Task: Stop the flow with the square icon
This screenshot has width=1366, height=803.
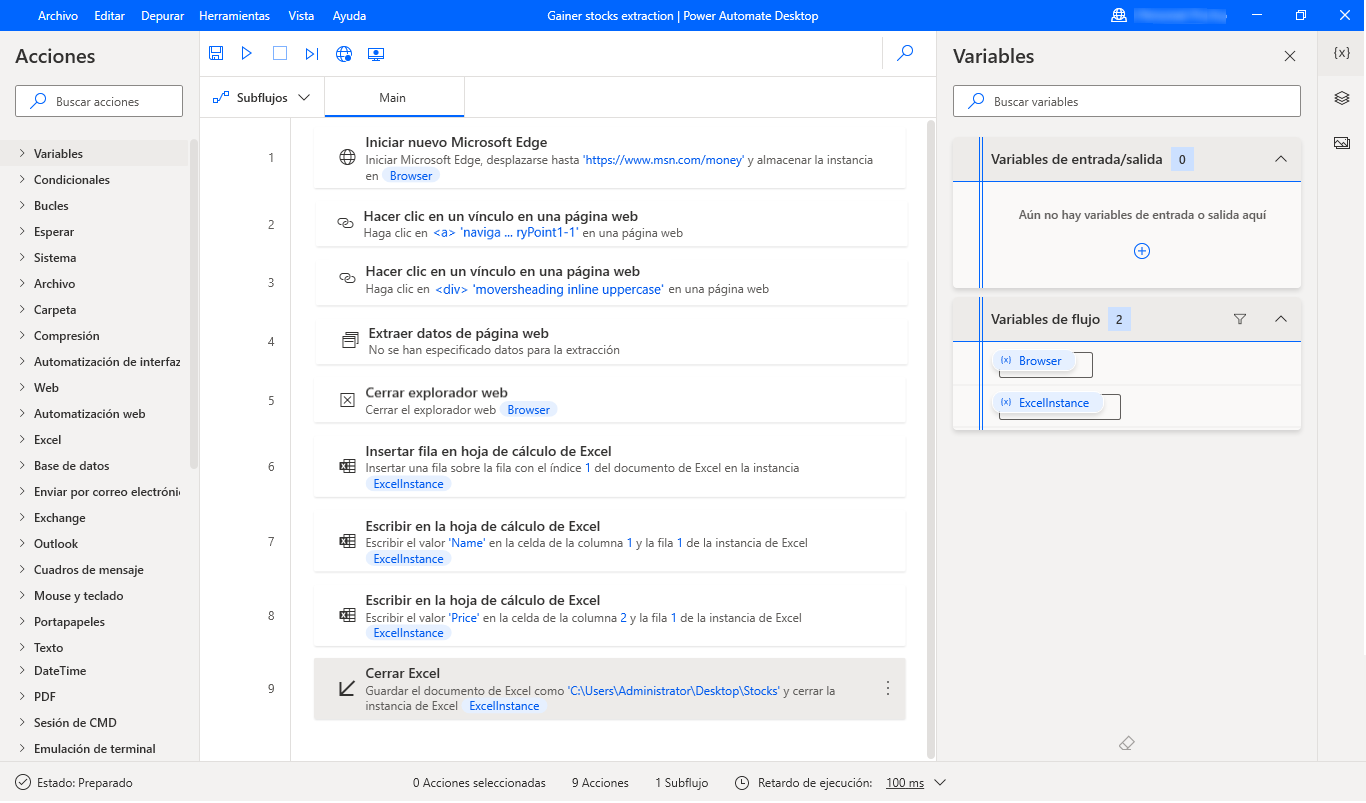Action: pos(280,54)
